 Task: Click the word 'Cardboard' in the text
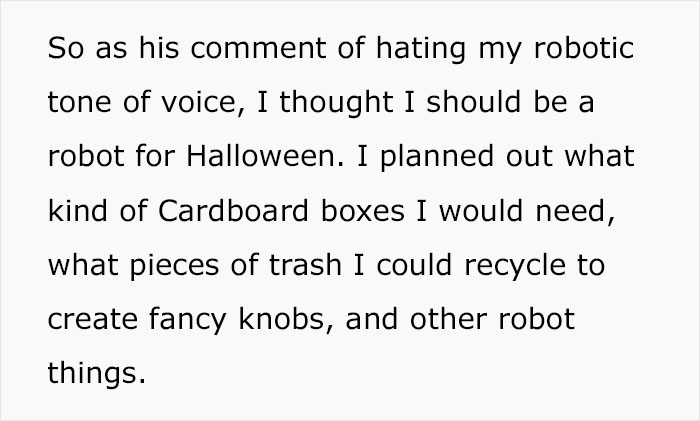coord(233,210)
